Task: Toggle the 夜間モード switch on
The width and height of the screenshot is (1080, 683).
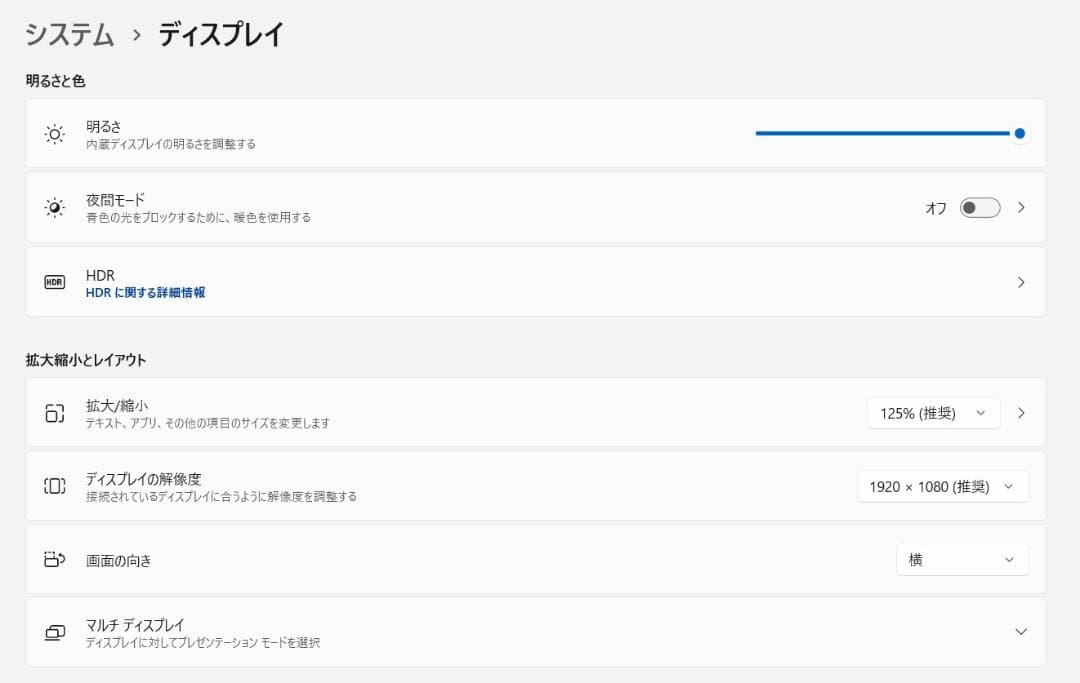Action: point(978,207)
